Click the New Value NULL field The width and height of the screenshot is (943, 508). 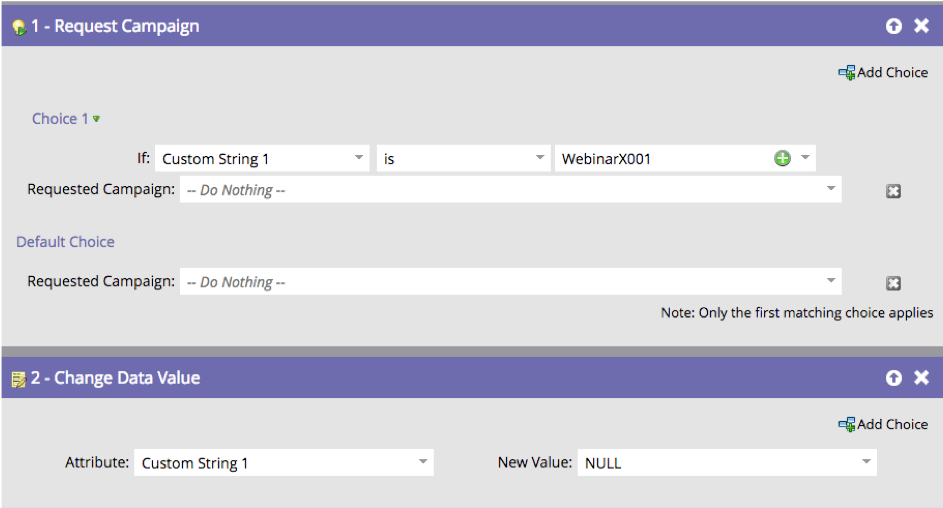tap(720, 463)
